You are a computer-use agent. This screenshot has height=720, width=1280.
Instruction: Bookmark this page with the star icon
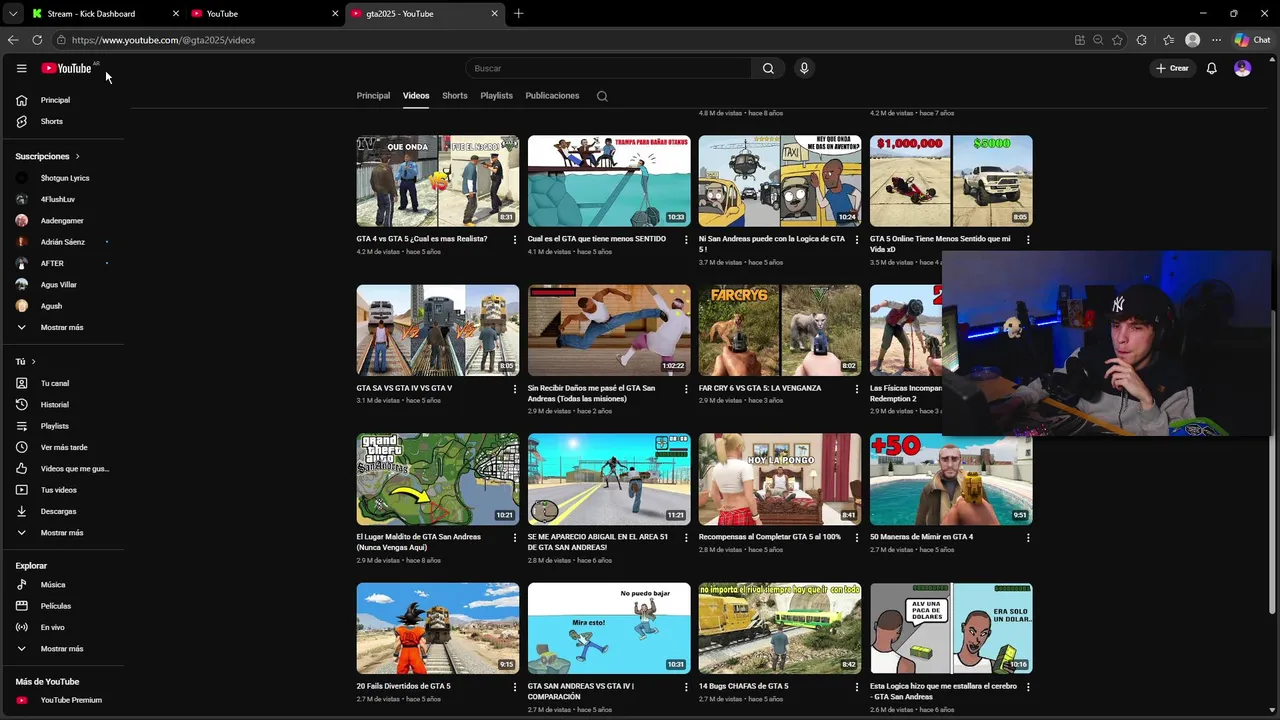click(1117, 40)
